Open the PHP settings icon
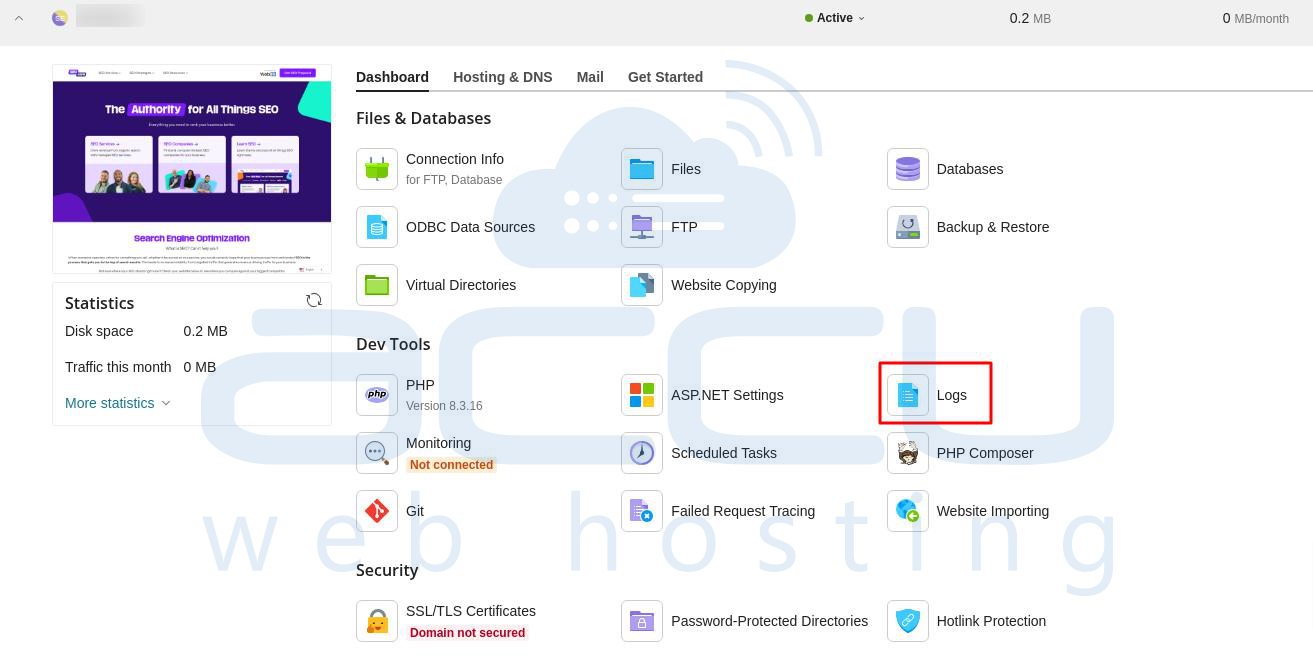1313x656 pixels. point(377,395)
